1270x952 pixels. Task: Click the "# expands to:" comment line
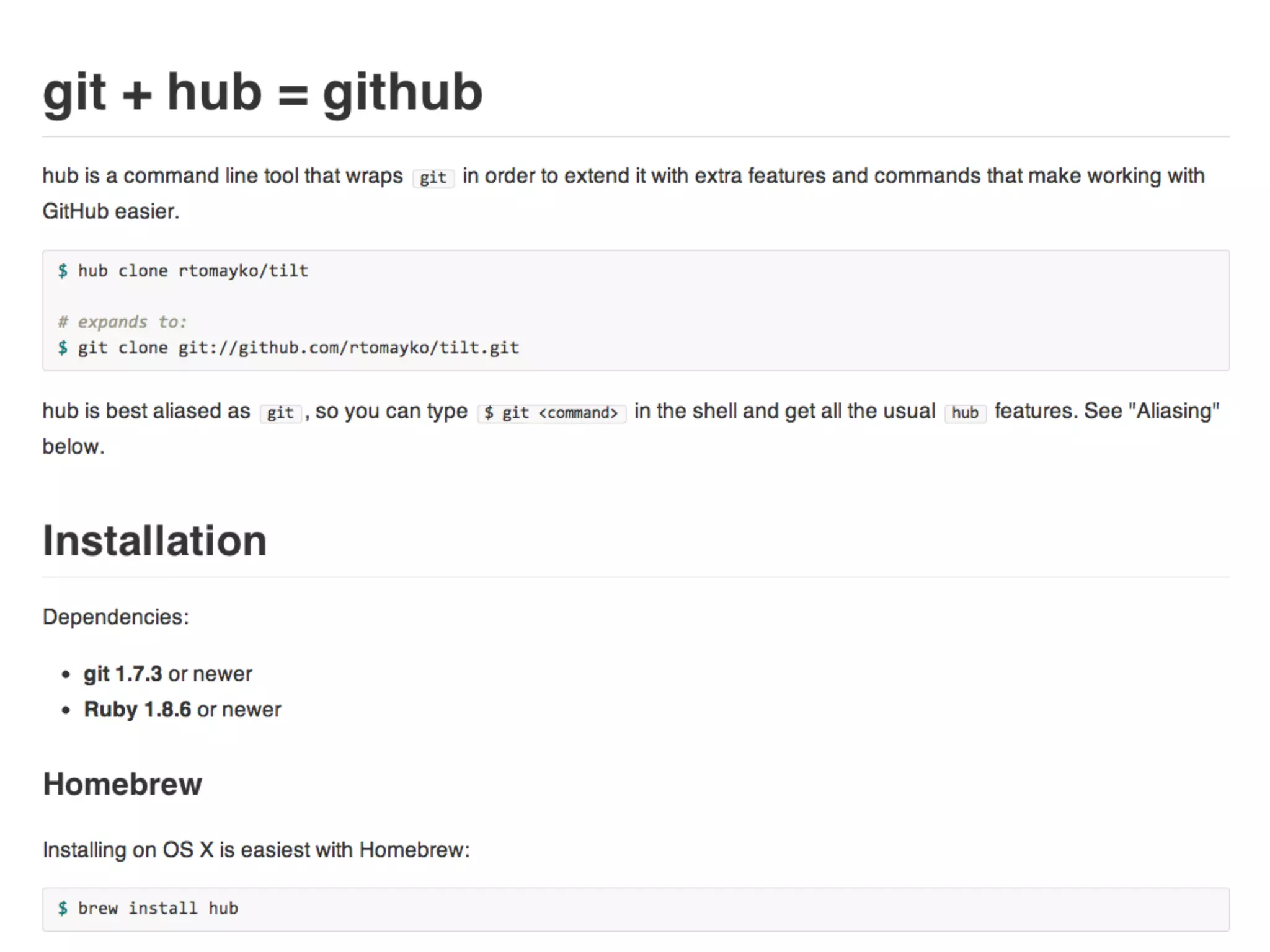[122, 322]
